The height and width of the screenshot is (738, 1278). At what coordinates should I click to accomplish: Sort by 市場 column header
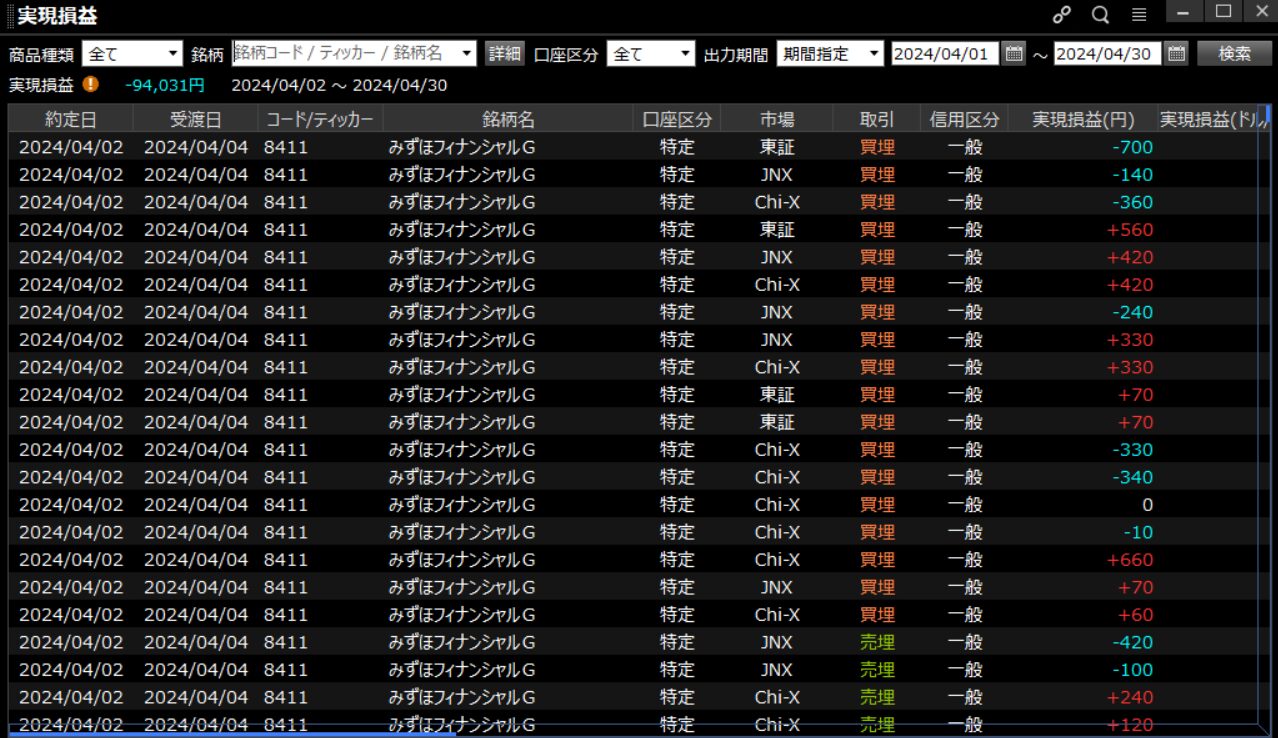(777, 120)
